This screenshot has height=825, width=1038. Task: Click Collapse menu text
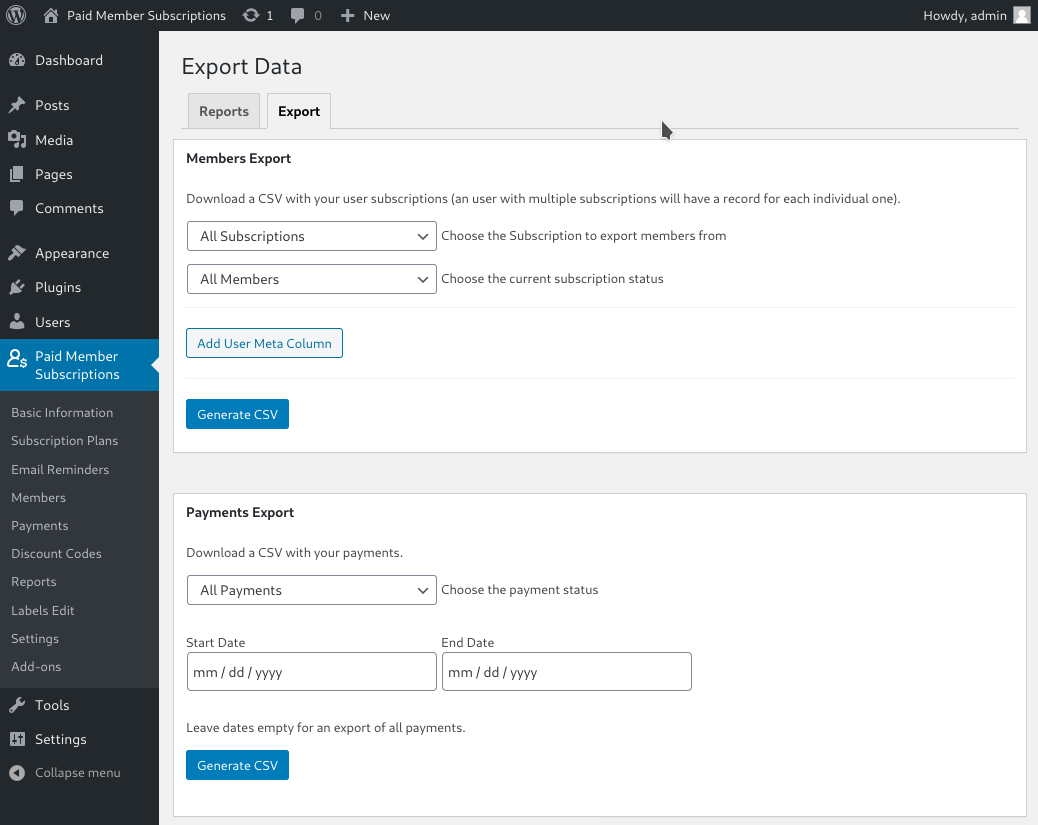pos(77,773)
